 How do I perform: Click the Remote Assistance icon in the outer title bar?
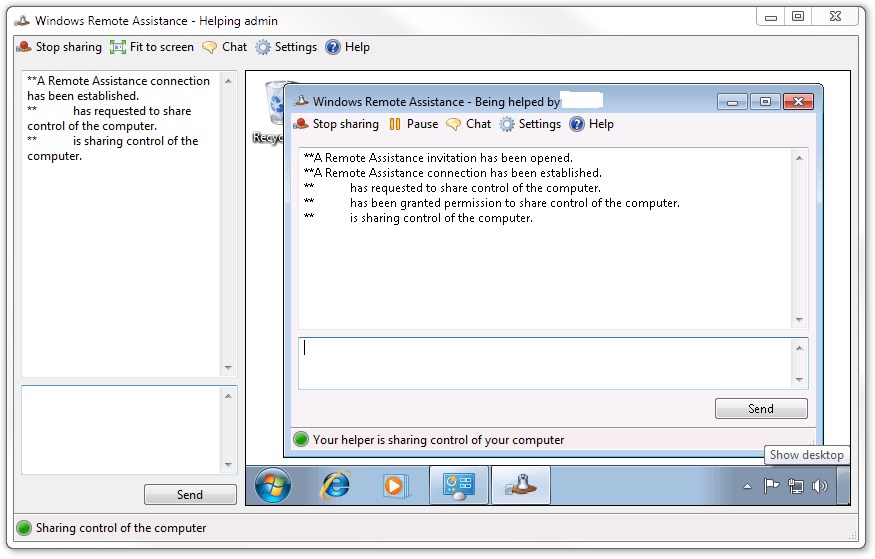click(22, 21)
